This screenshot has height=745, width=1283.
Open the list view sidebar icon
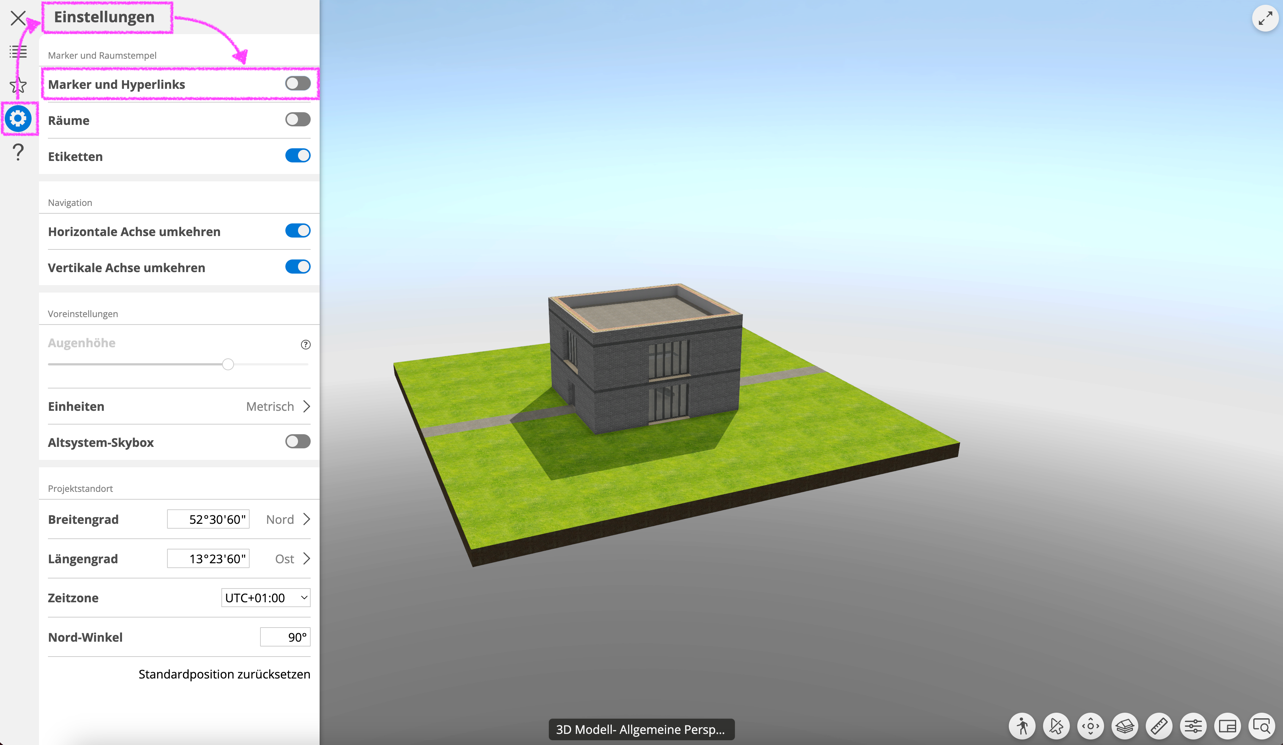click(x=18, y=52)
